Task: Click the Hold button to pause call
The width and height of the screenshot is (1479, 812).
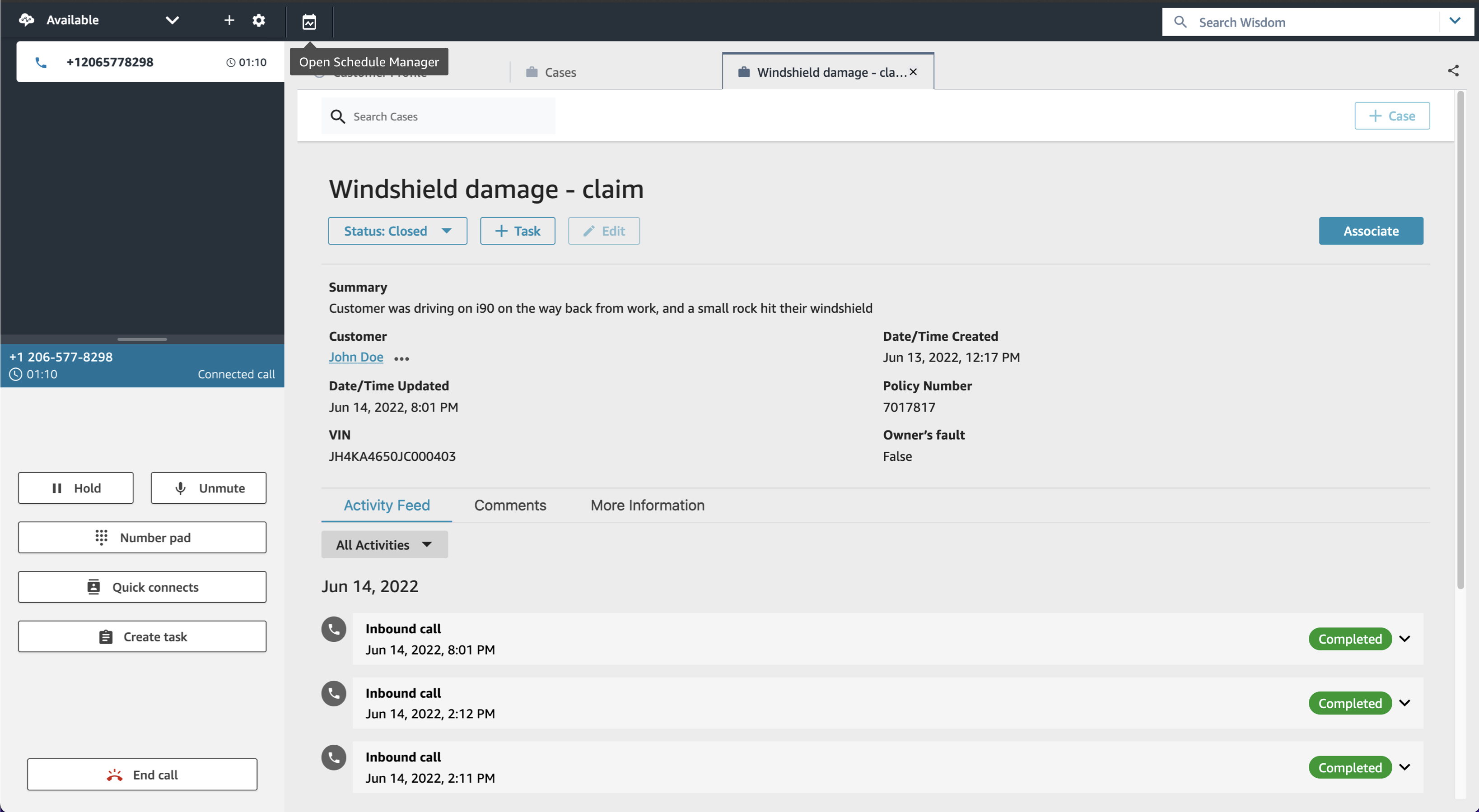Action: 75,488
